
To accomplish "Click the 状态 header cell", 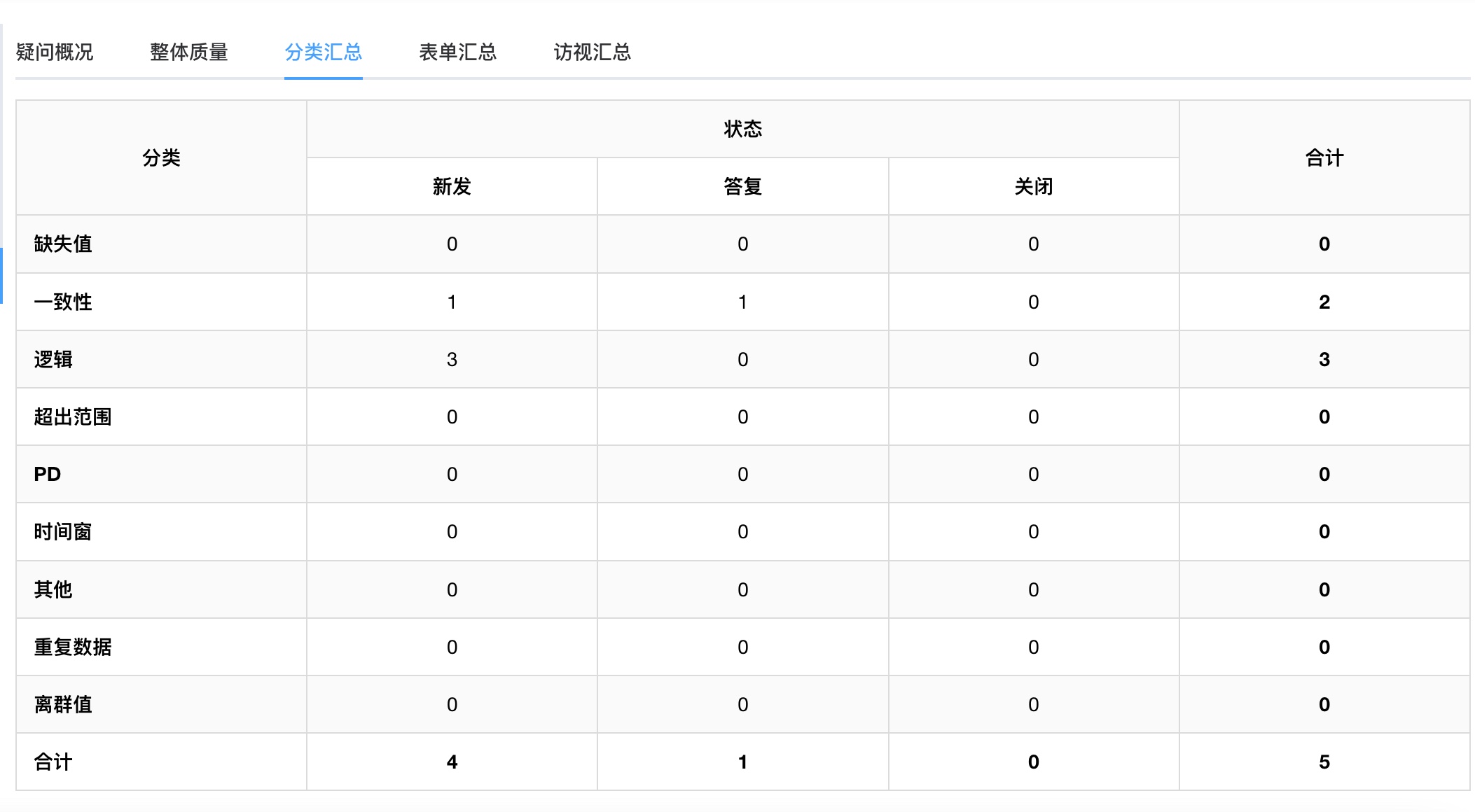I will 742,129.
